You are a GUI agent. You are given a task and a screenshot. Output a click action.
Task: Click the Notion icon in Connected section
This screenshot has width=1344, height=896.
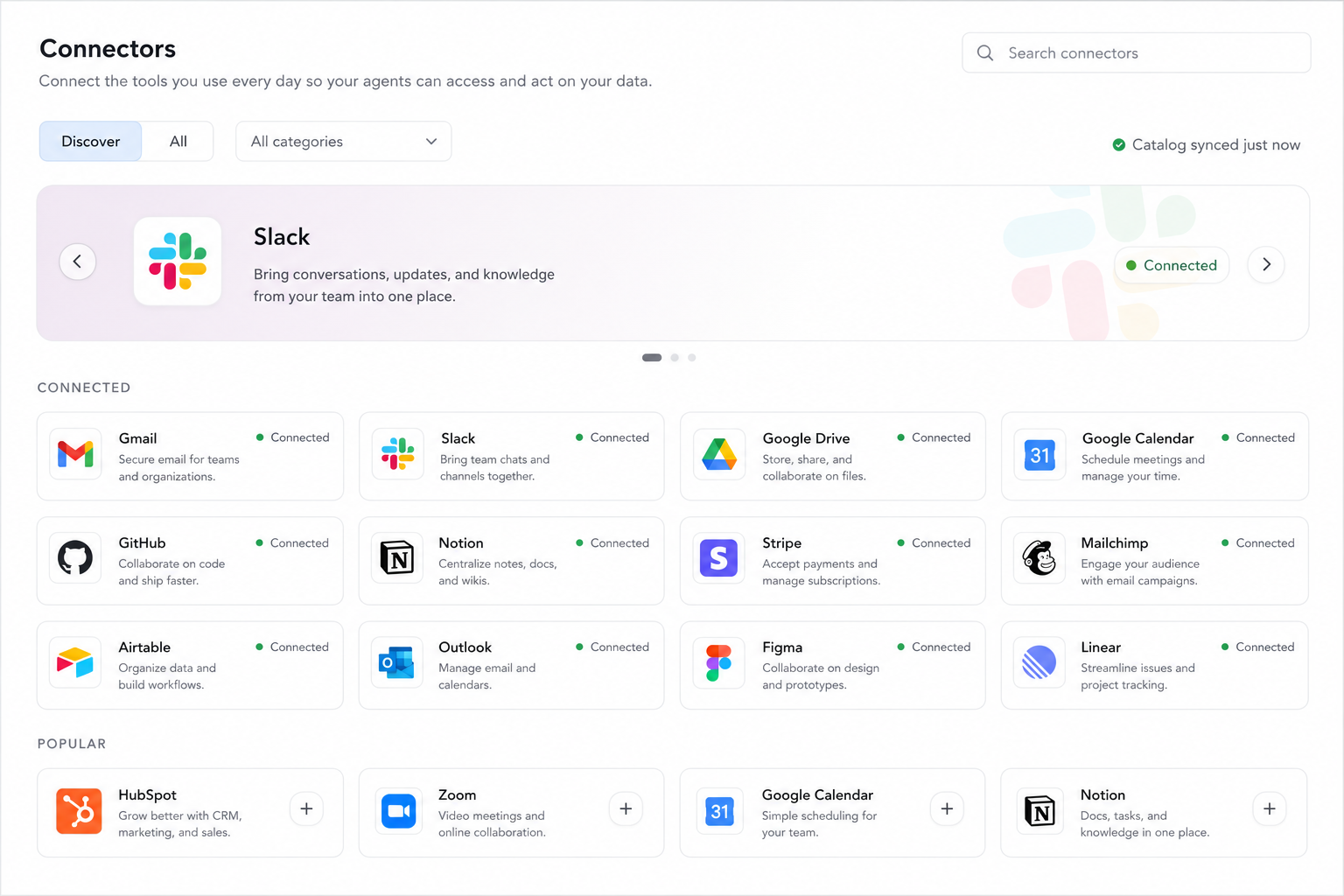pyautogui.click(x=397, y=558)
